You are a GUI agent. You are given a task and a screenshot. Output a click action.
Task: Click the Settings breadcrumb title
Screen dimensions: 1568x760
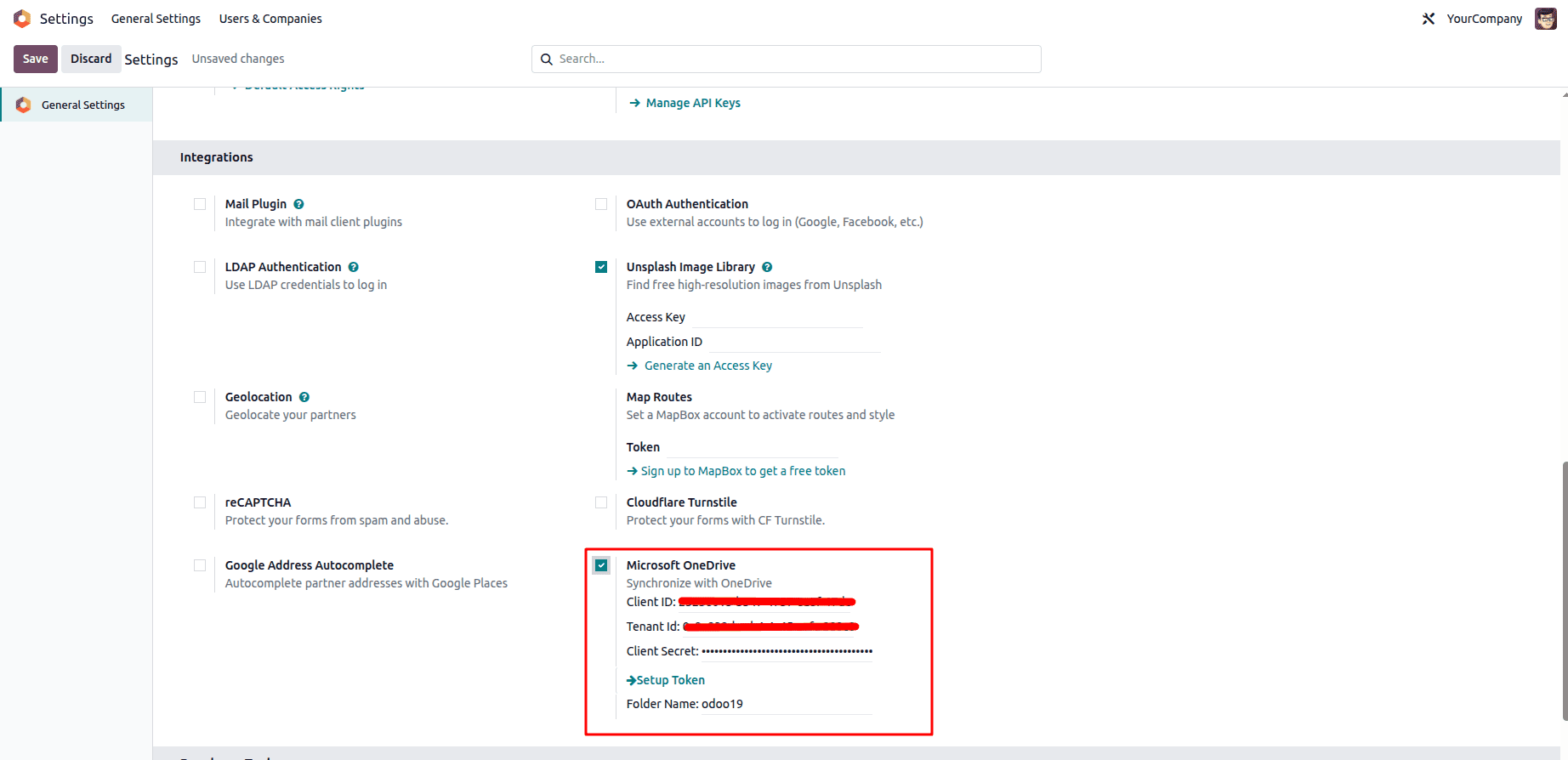tap(151, 60)
